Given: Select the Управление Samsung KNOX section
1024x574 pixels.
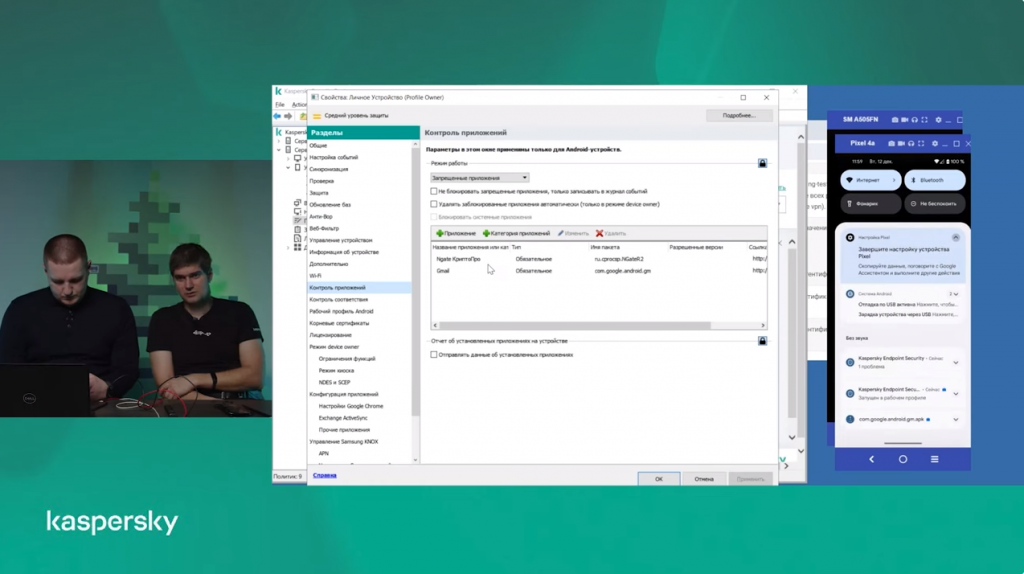Looking at the screenshot, I should coord(344,442).
